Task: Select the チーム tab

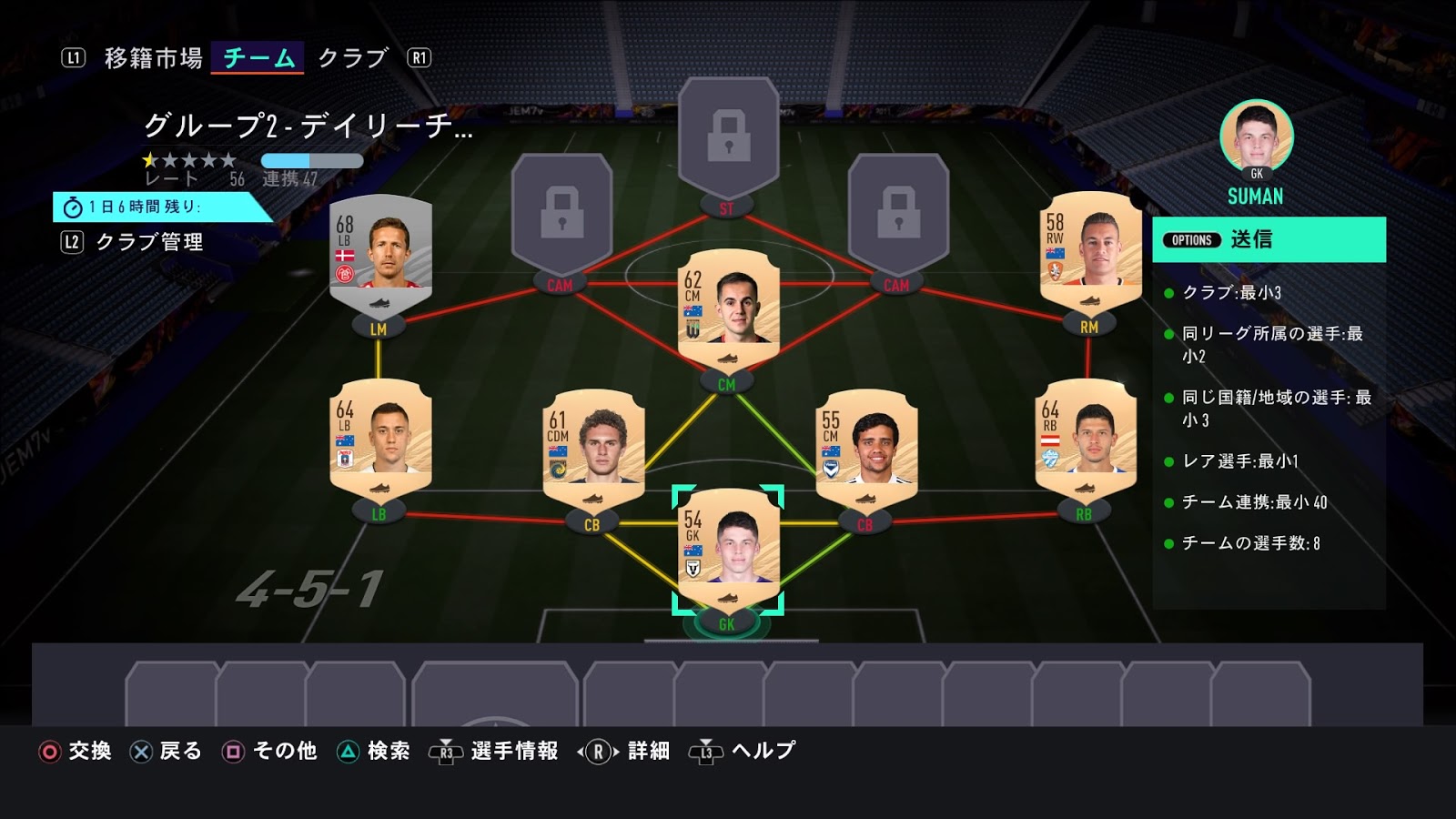Action: 258,58
